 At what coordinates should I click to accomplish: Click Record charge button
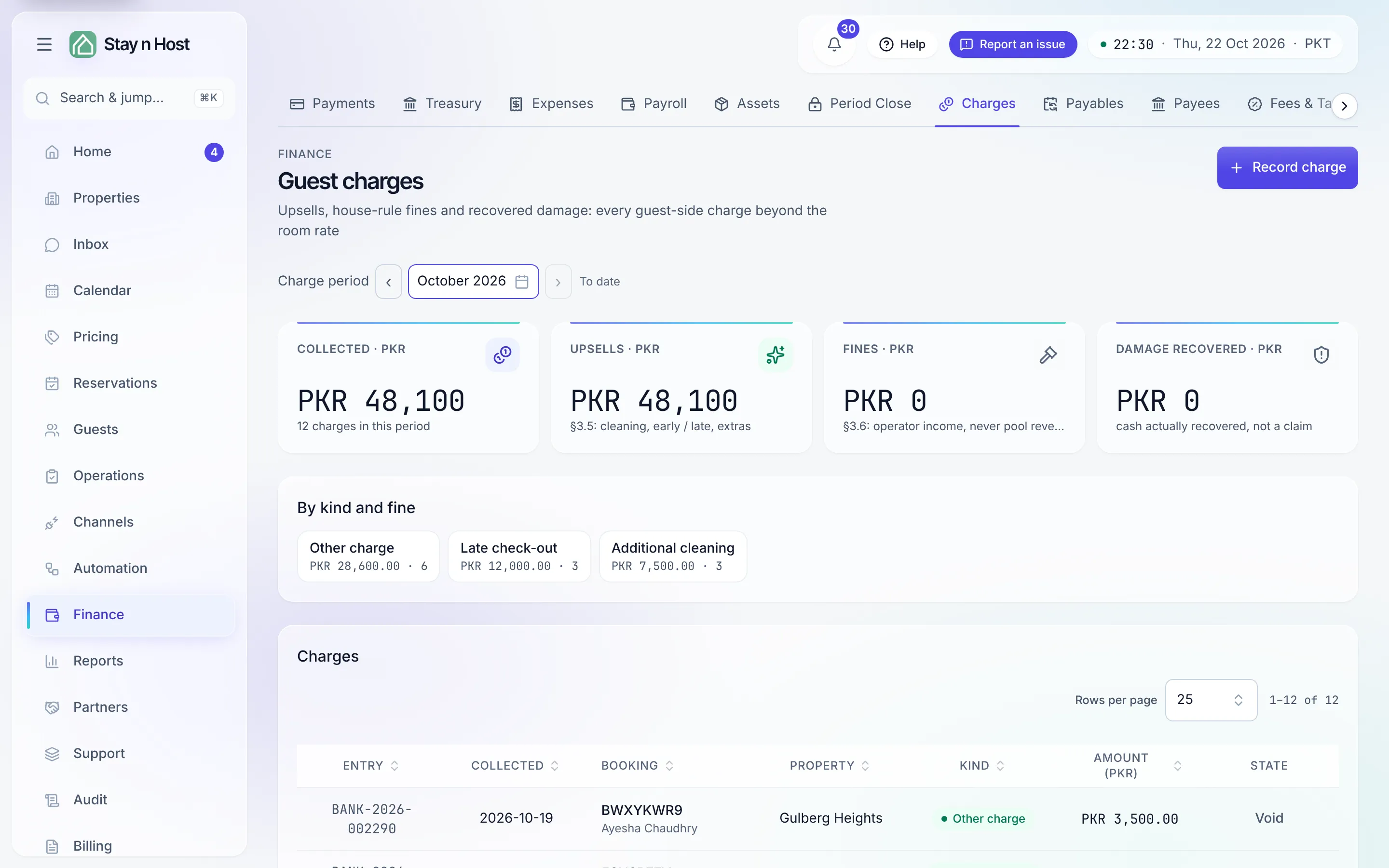point(1287,168)
